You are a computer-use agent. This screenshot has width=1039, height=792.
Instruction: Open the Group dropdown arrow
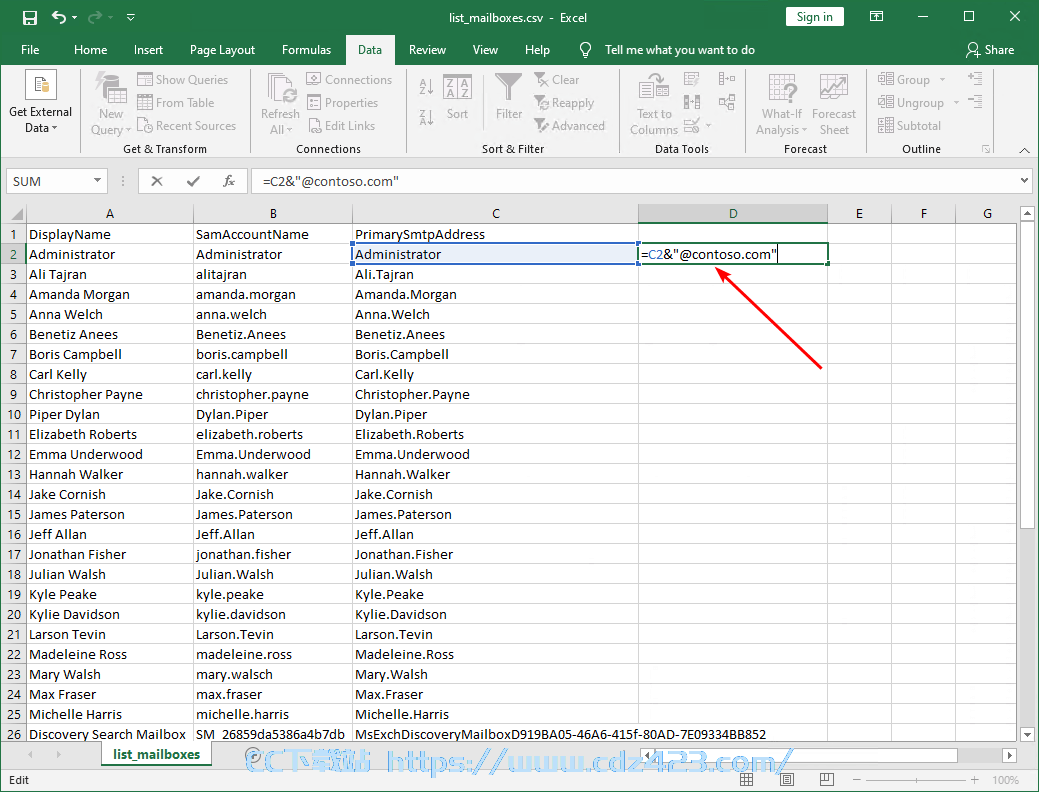point(942,80)
